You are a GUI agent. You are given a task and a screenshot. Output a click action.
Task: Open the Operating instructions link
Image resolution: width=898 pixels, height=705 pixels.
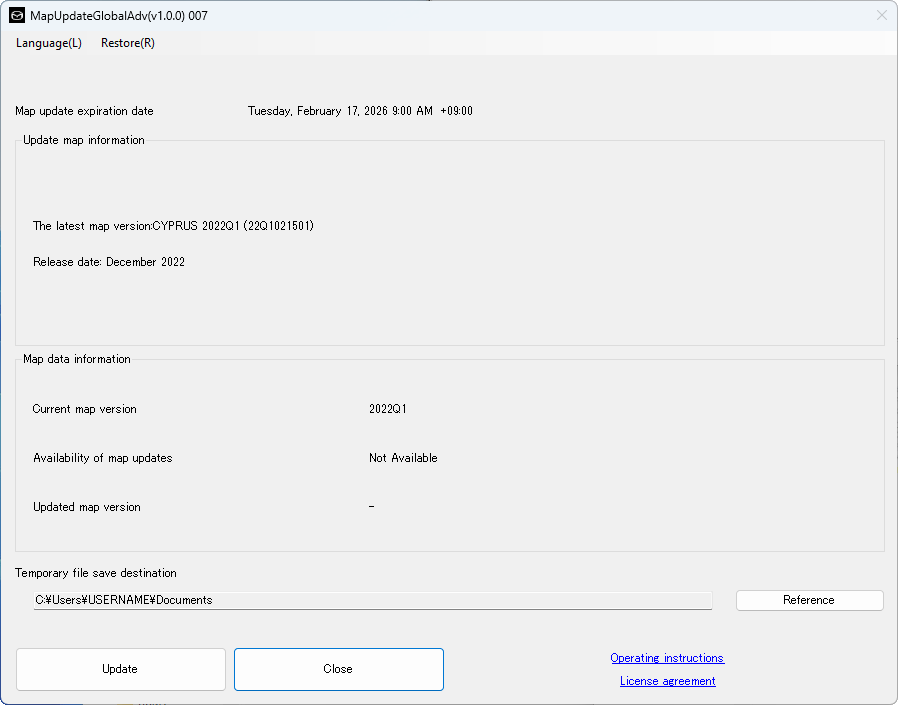(667, 658)
